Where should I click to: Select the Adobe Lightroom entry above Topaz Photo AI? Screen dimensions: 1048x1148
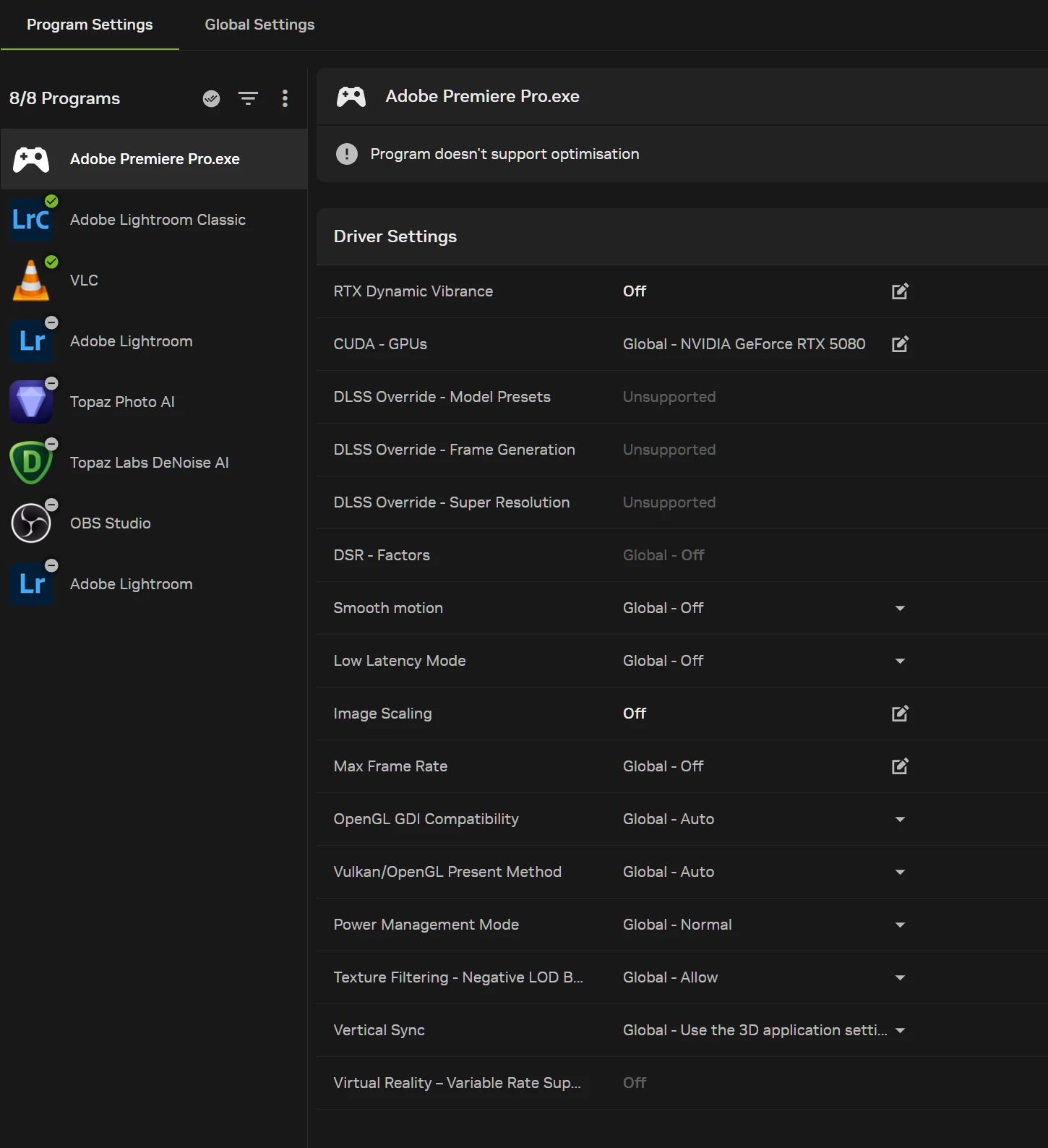tap(154, 341)
